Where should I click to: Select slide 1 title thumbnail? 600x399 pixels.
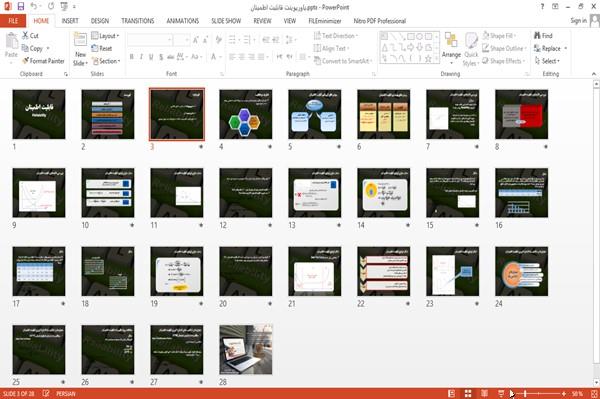pos(39,114)
